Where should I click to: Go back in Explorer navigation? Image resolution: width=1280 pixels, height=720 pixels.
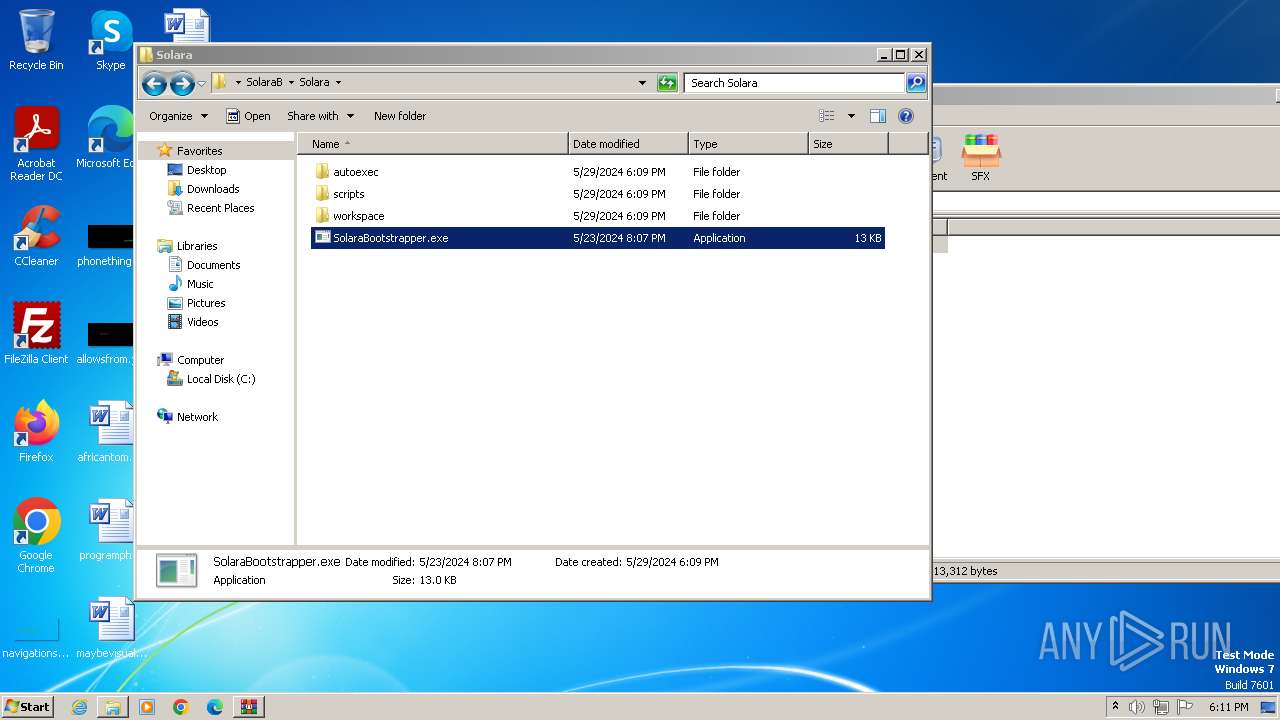click(x=154, y=83)
